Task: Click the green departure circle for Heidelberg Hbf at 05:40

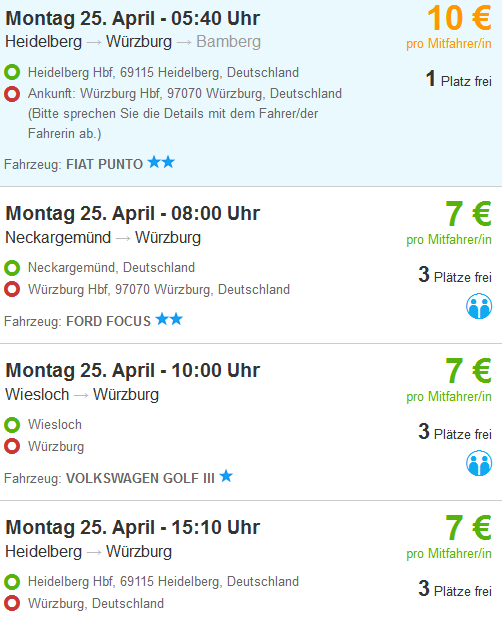Action: coord(12,72)
